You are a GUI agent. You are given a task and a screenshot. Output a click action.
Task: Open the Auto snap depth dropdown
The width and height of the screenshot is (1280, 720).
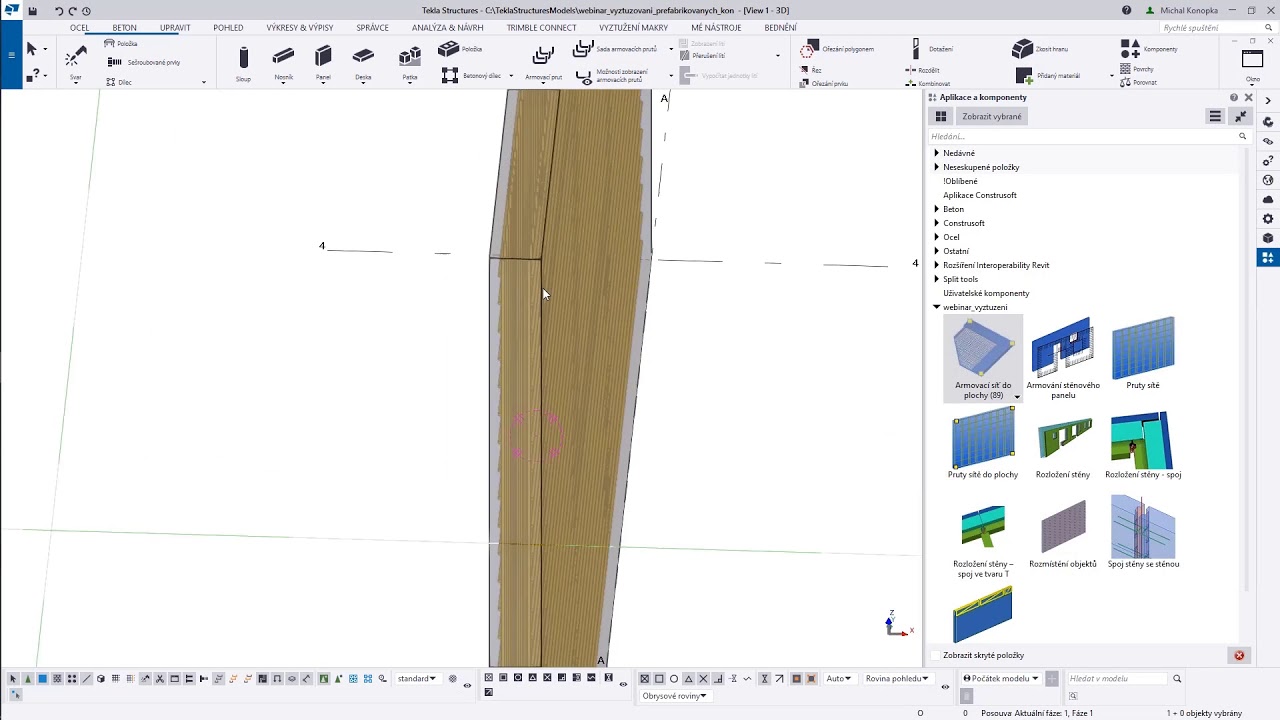(x=840, y=678)
